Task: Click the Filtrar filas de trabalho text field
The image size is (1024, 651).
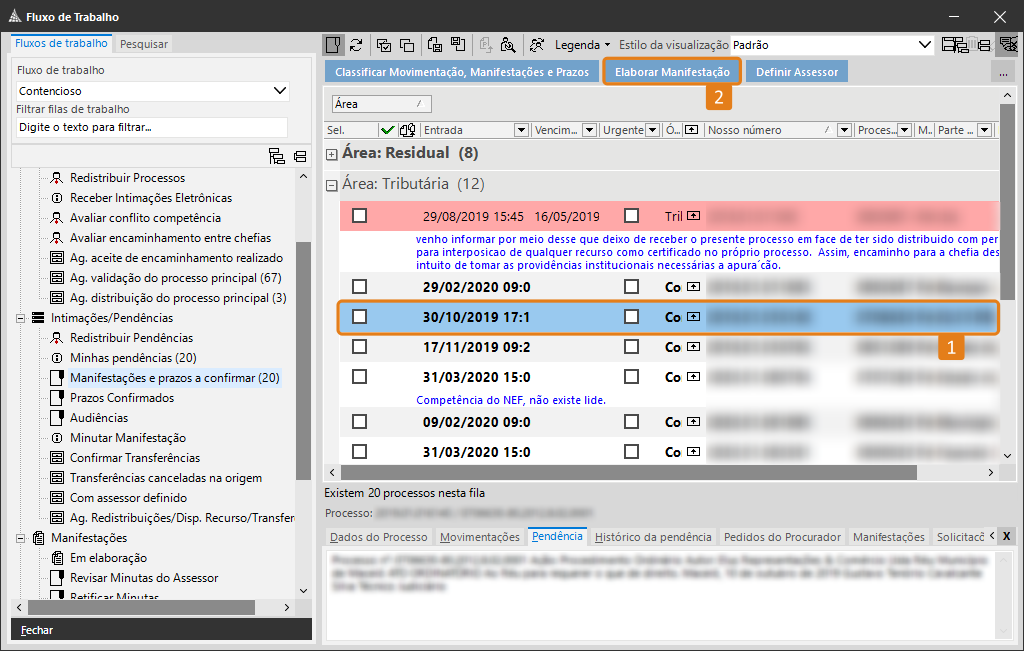Action: 152,127
